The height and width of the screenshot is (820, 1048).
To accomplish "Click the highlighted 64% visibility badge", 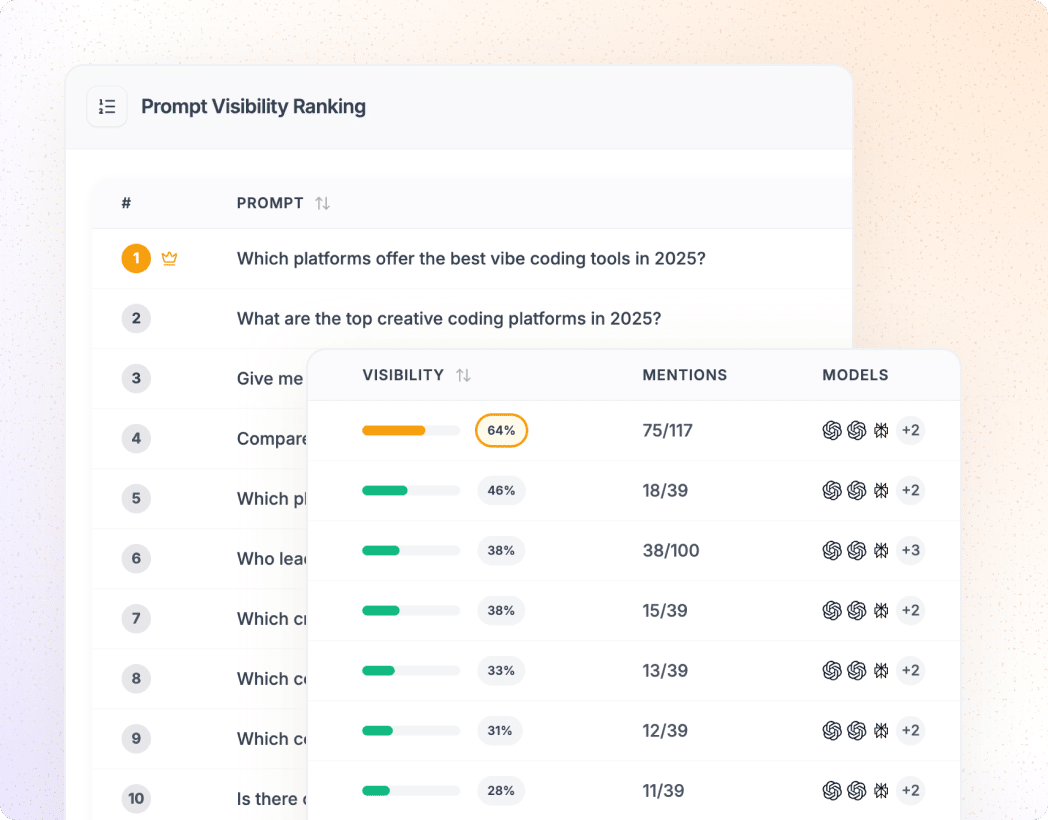I will [x=501, y=431].
